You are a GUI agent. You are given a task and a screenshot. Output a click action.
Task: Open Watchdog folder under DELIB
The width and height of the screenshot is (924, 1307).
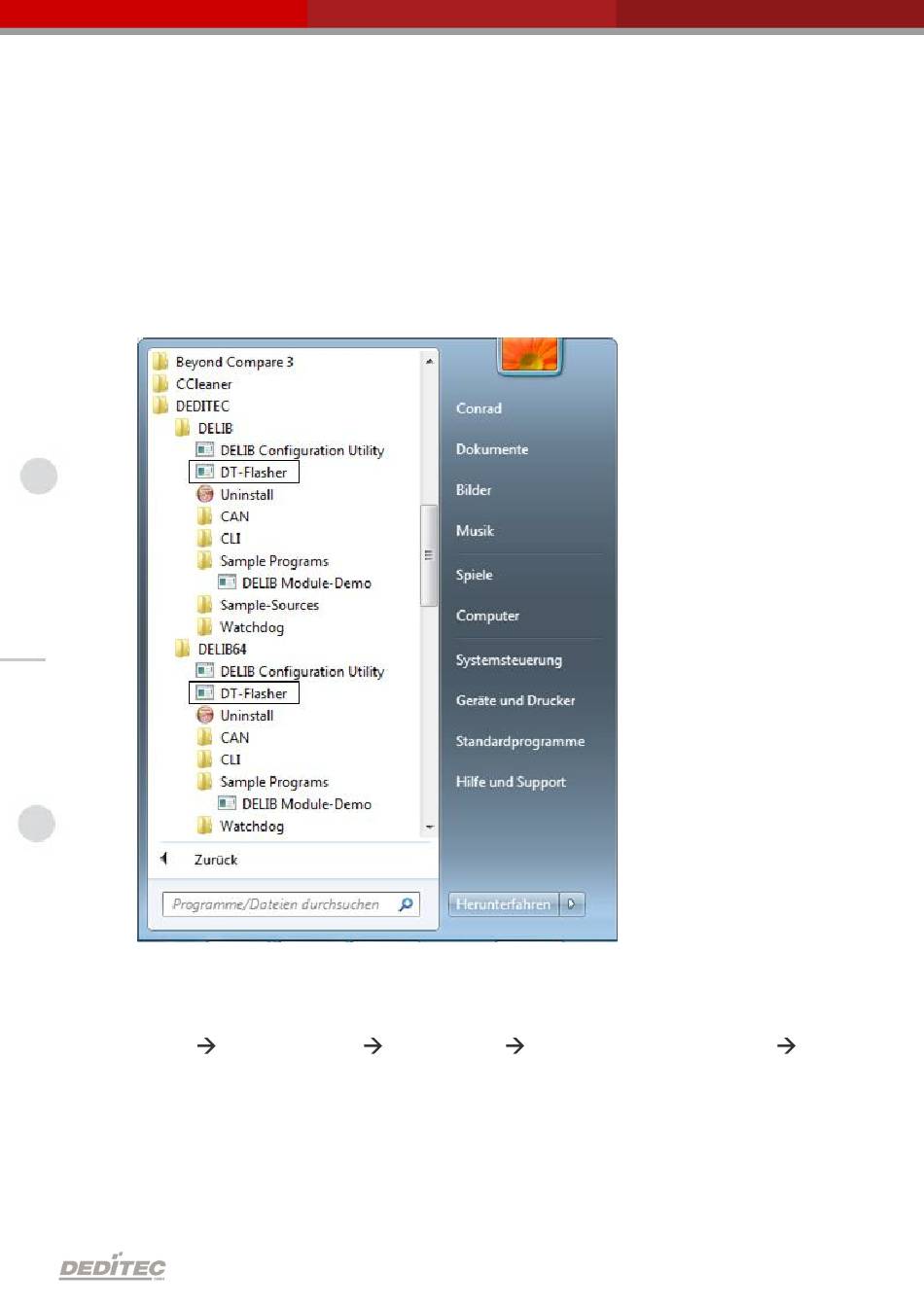(240, 627)
